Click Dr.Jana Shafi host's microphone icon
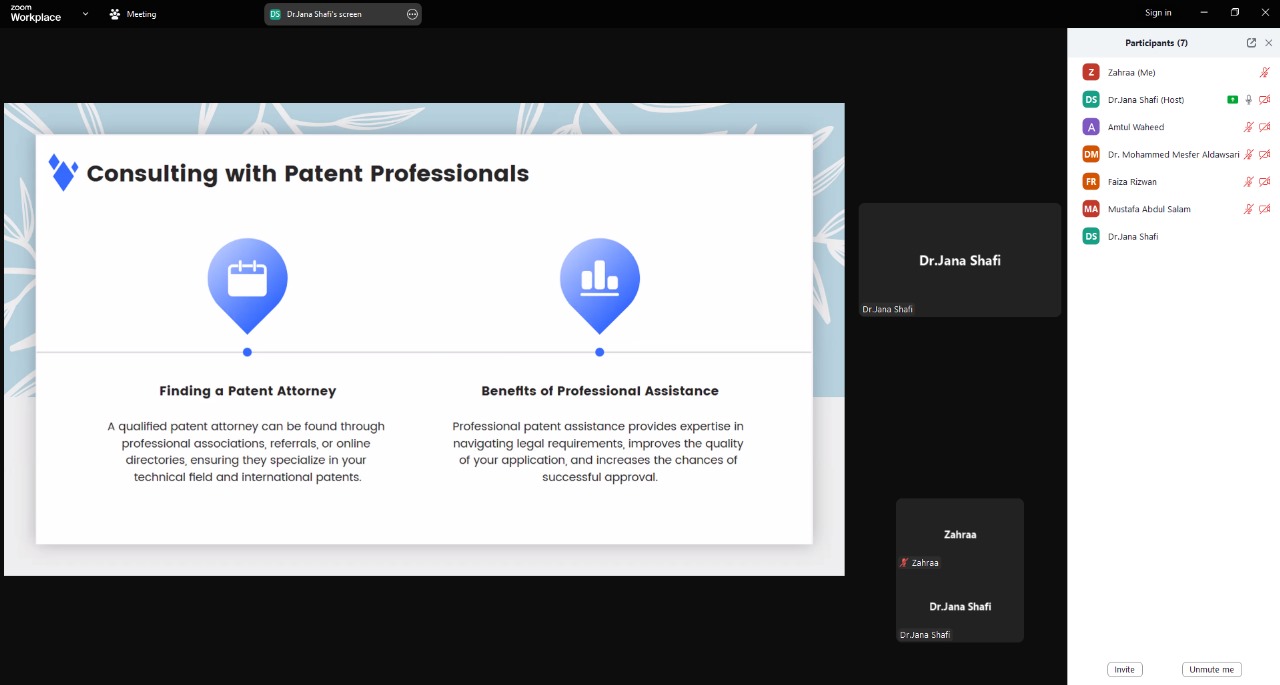Viewport: 1280px width, 685px height. pos(1248,100)
